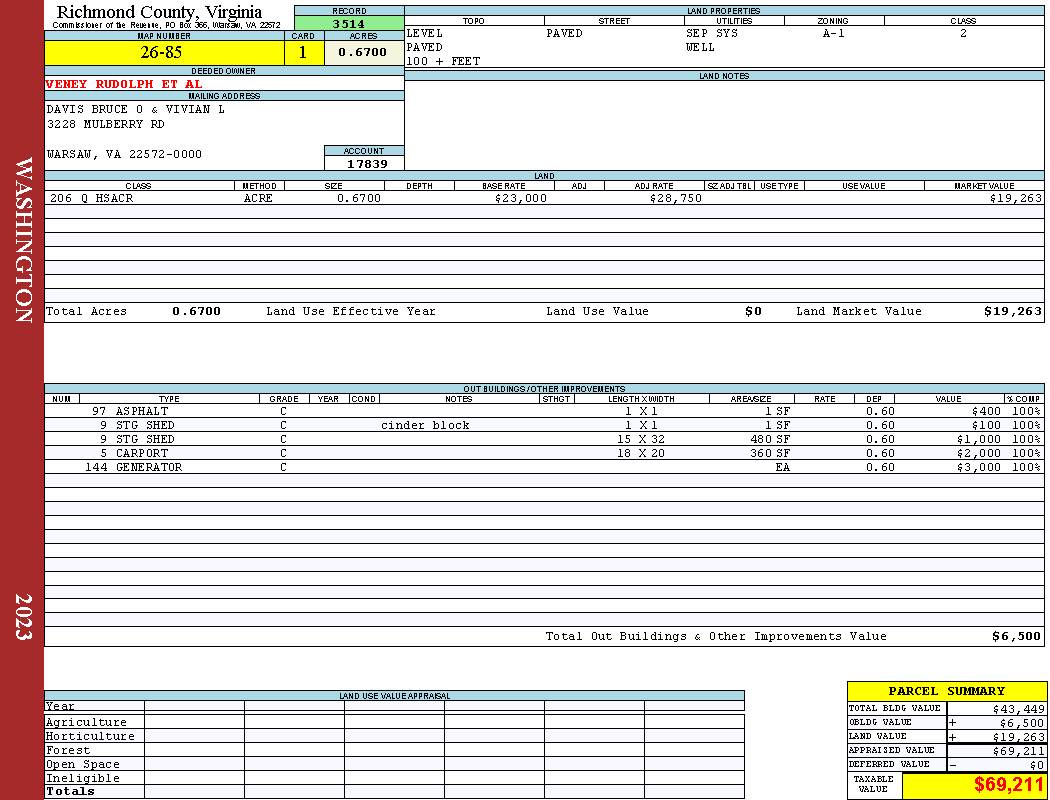Click the Richmond County, Virginia title
The width and height of the screenshot is (1050, 800).
click(159, 11)
